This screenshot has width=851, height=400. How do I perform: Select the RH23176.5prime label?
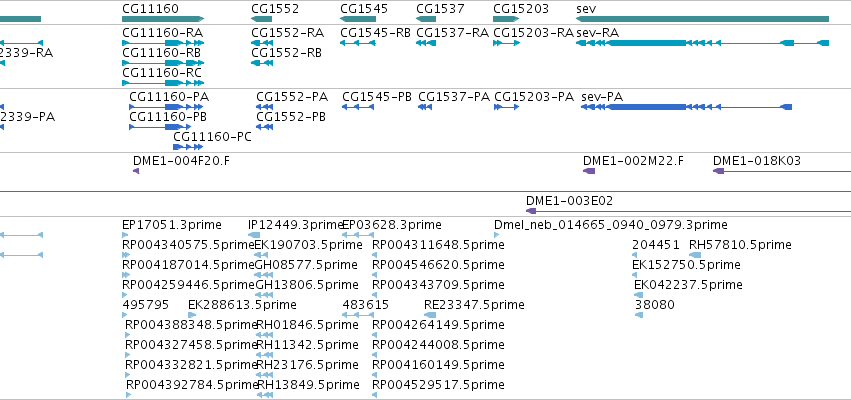point(307,365)
